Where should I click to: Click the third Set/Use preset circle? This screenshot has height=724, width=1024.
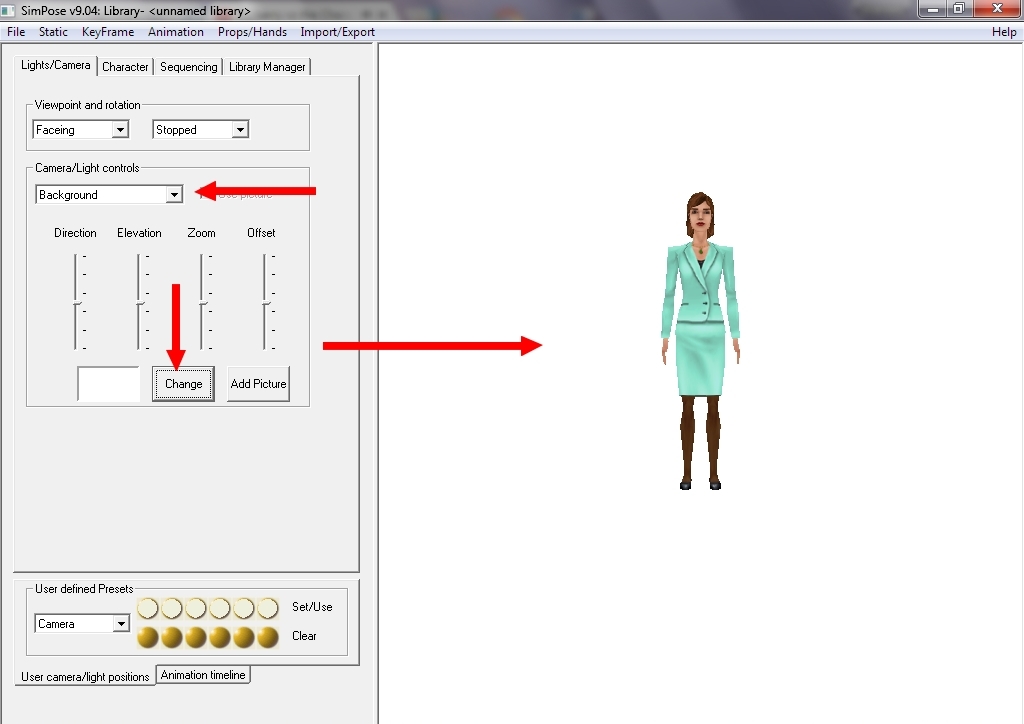196,608
